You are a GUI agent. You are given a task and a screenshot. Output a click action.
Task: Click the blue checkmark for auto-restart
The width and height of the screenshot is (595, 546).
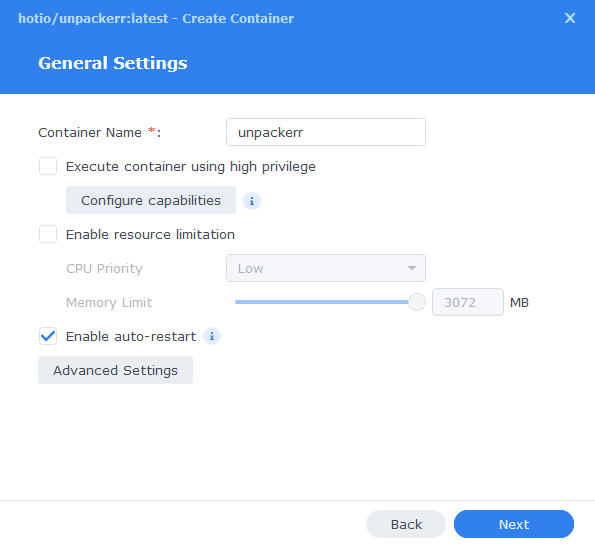[48, 336]
